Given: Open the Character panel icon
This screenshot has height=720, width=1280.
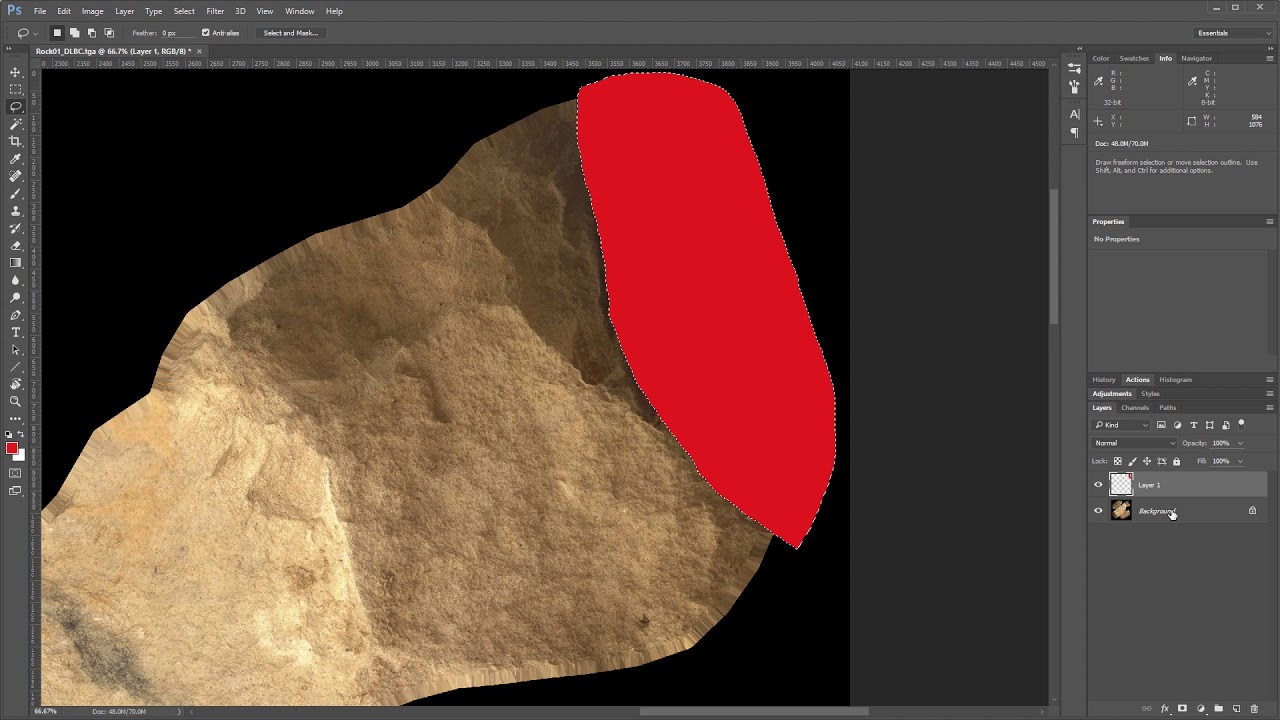Looking at the screenshot, I should click(1074, 114).
